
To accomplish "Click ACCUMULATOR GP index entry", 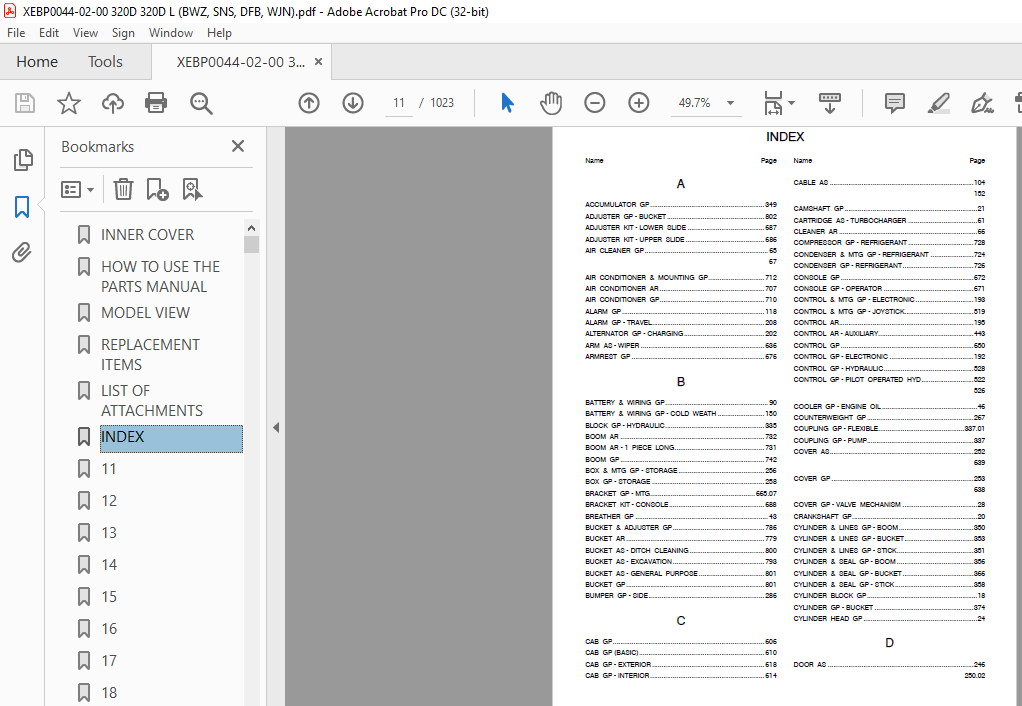I will click(680, 205).
